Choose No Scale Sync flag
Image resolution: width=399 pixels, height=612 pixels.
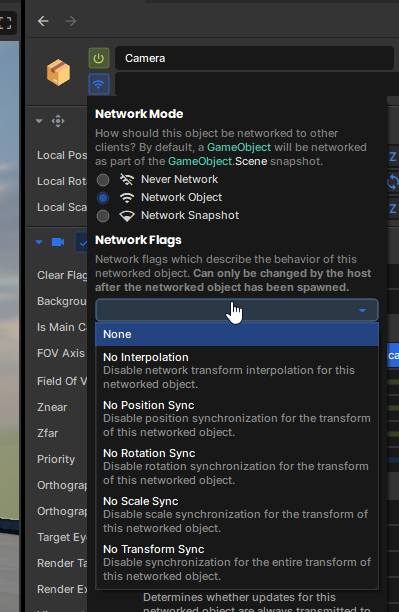[x=237, y=514]
